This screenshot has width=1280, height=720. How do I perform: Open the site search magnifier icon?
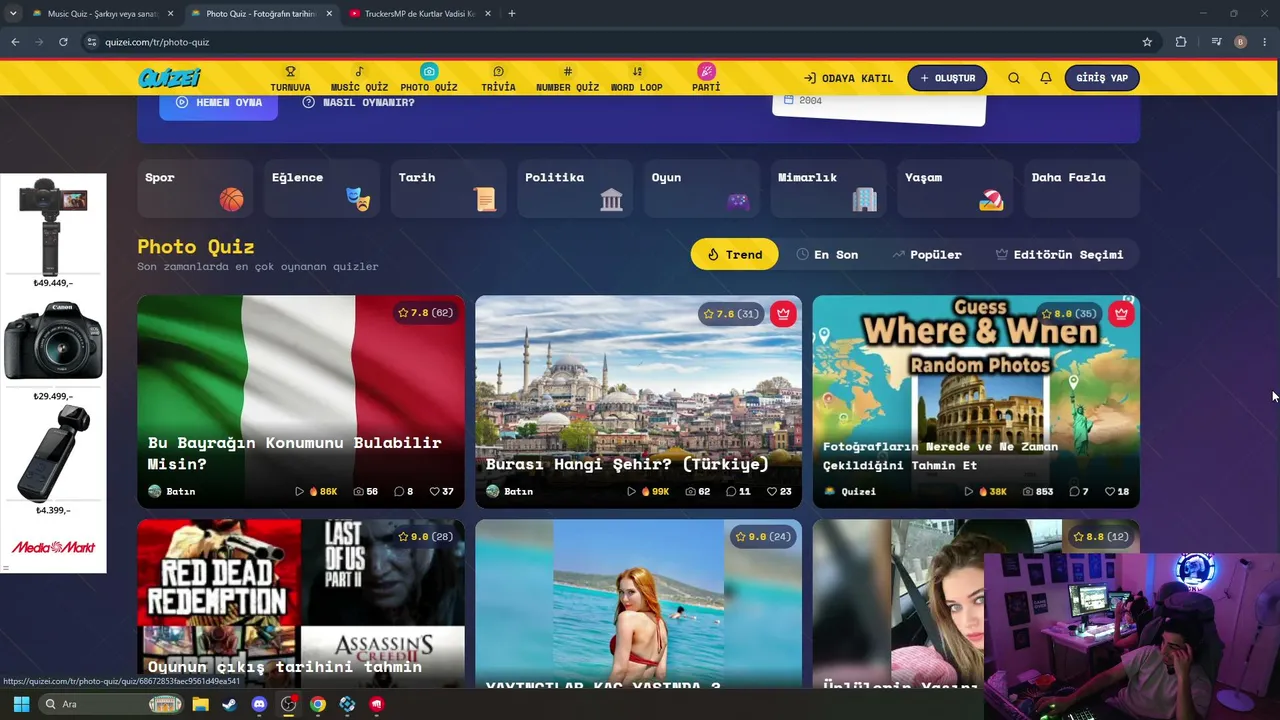pyautogui.click(x=1014, y=78)
